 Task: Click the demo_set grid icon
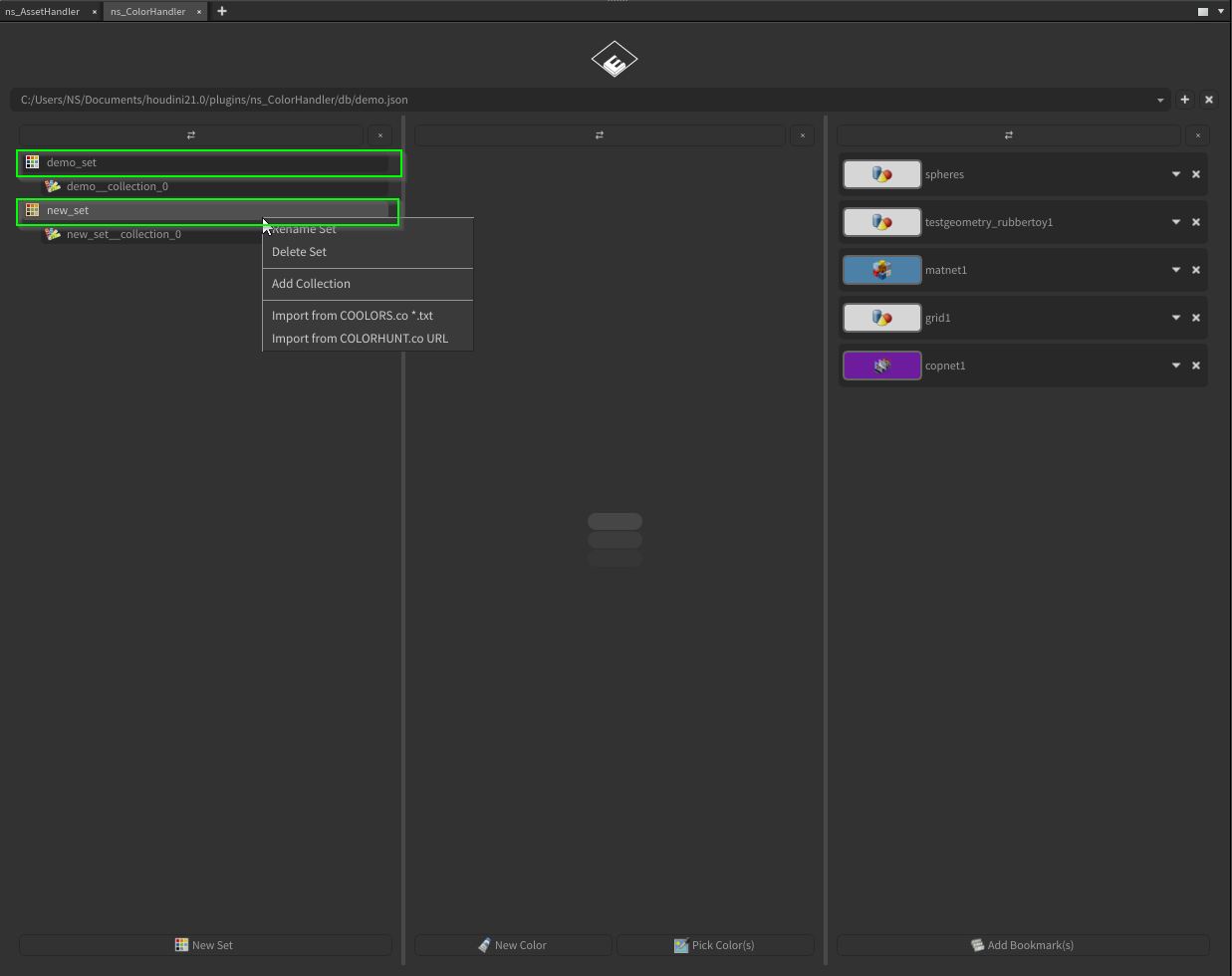point(33,162)
